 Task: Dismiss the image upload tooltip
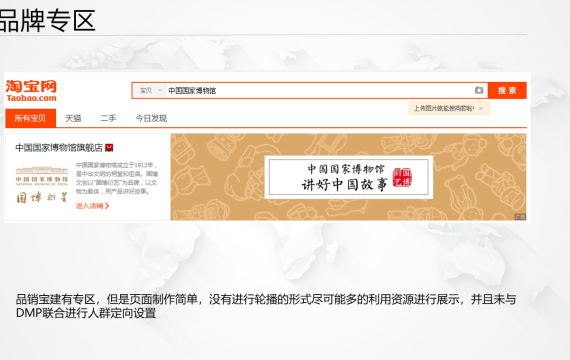[x=481, y=108]
